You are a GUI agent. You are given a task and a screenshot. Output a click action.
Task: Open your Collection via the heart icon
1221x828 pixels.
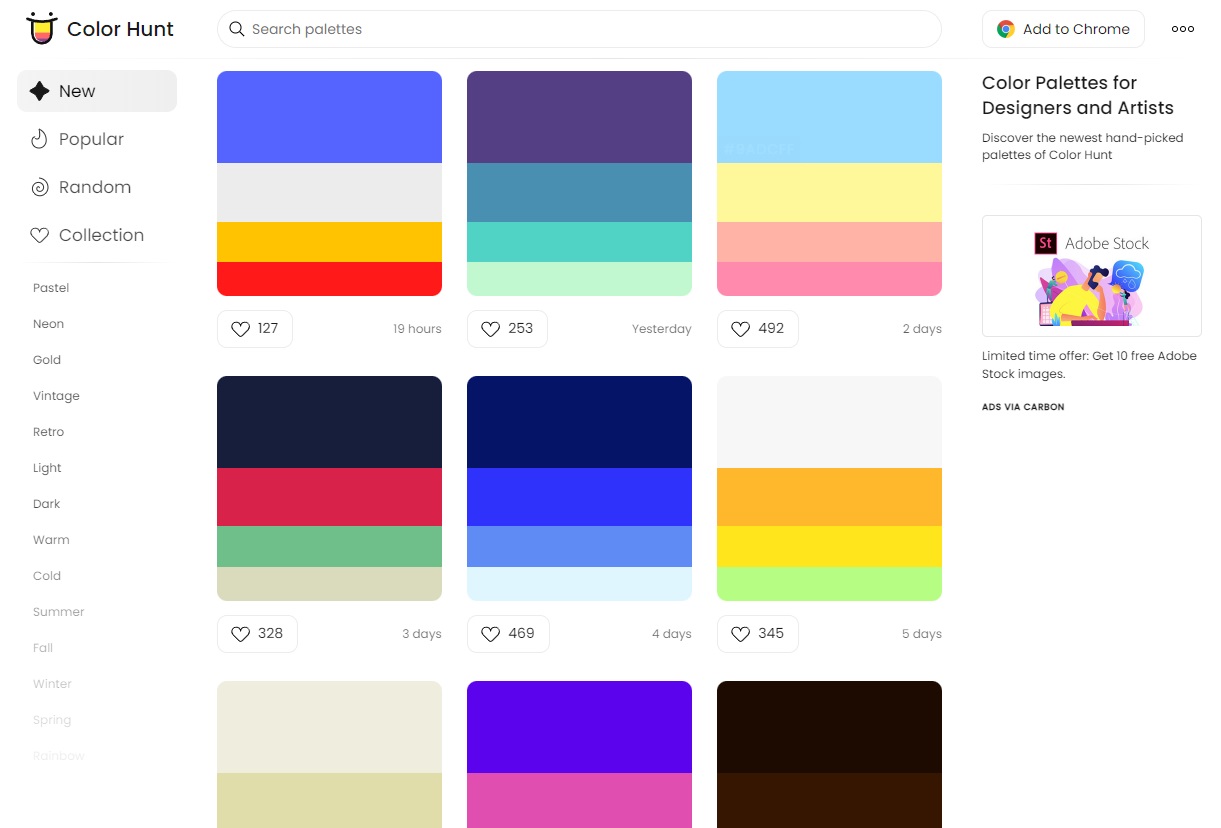coord(40,234)
